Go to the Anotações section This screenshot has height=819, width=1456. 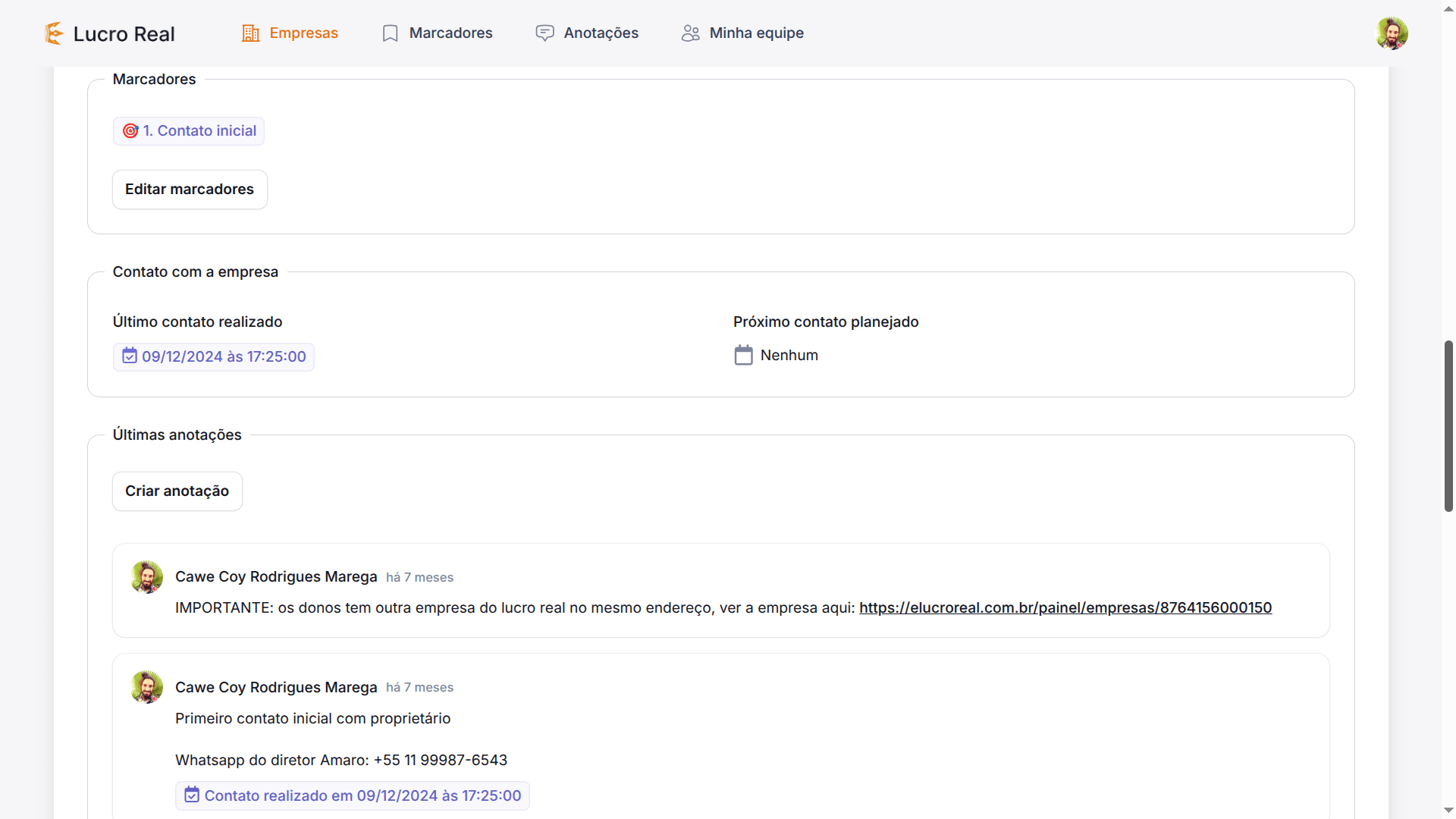[x=601, y=33]
